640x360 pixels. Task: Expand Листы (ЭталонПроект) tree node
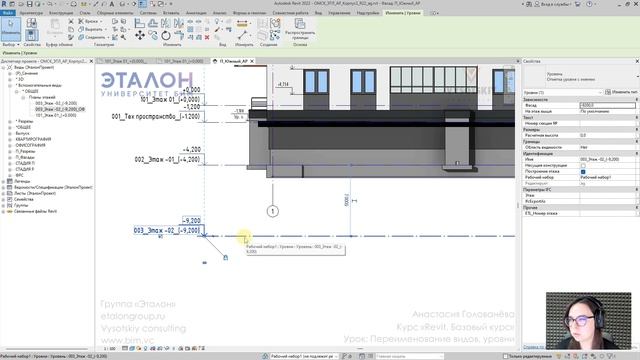[3, 193]
